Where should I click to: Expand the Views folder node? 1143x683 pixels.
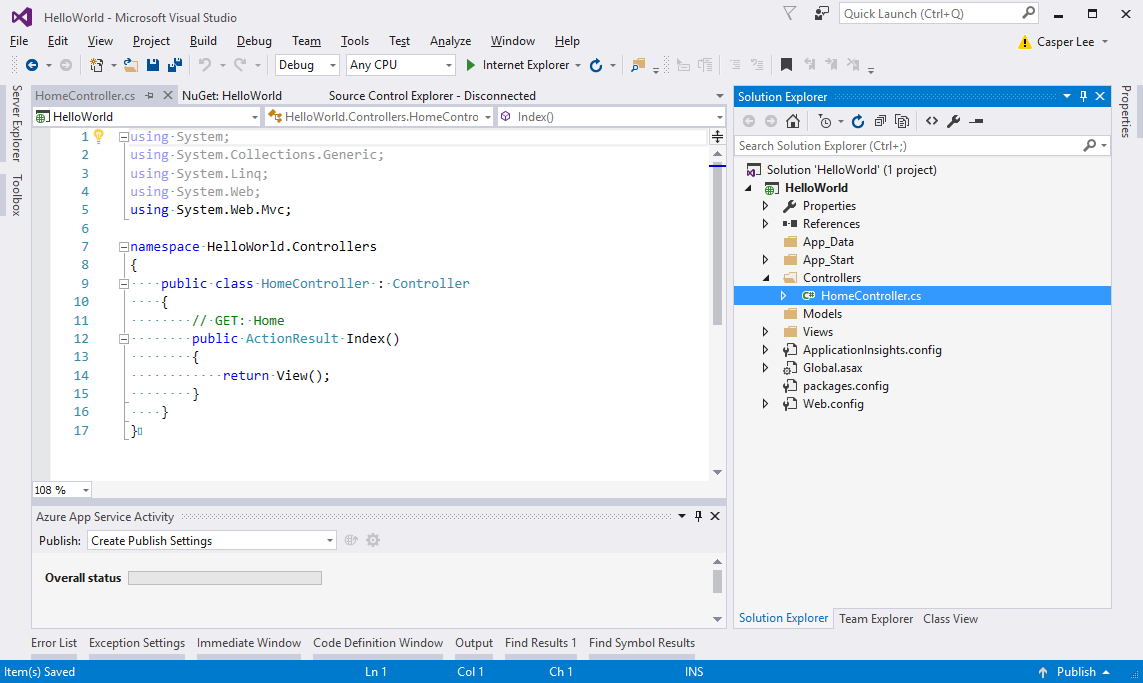pos(765,332)
